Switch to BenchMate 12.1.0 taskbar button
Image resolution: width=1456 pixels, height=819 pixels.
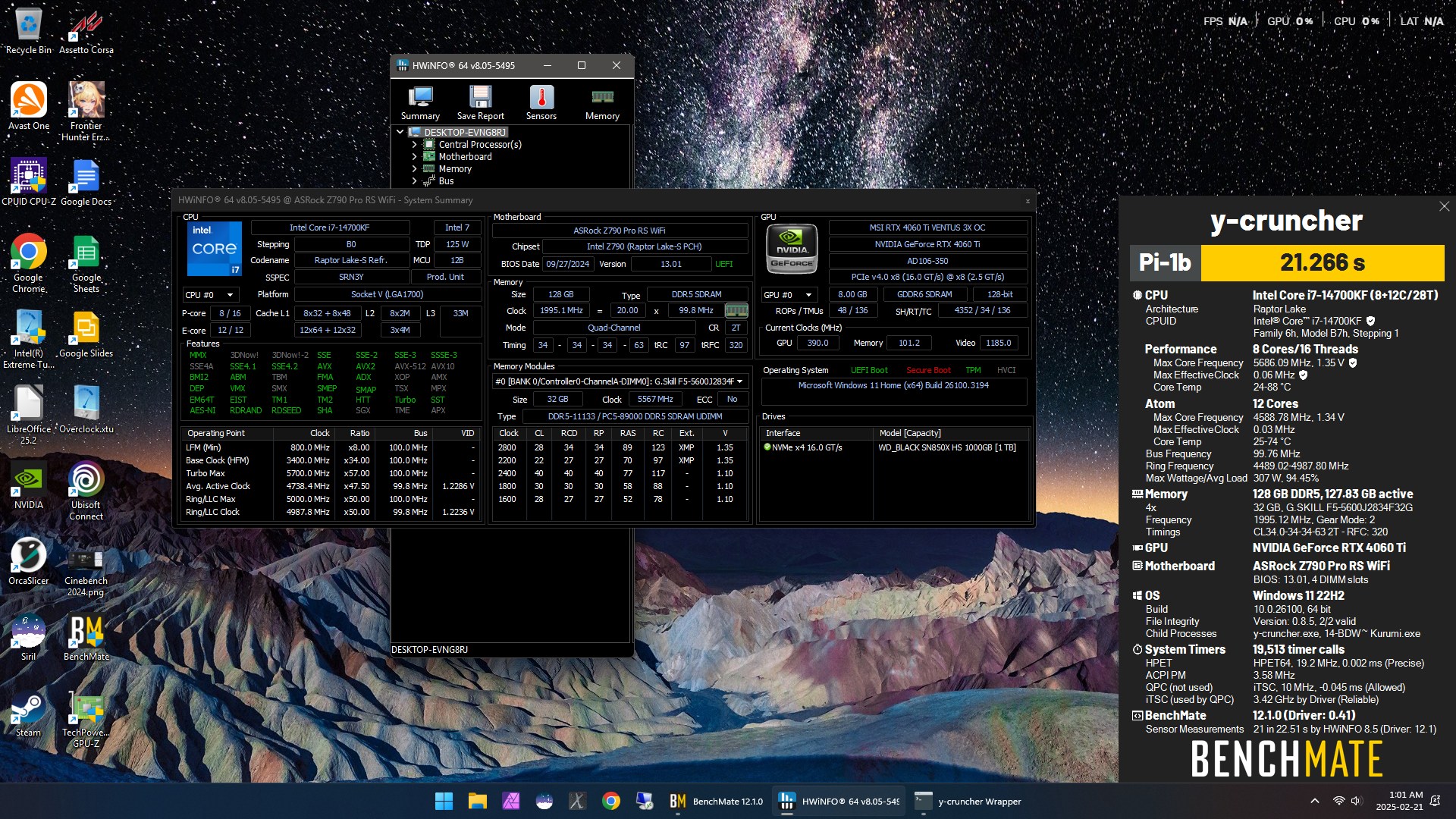click(716, 801)
